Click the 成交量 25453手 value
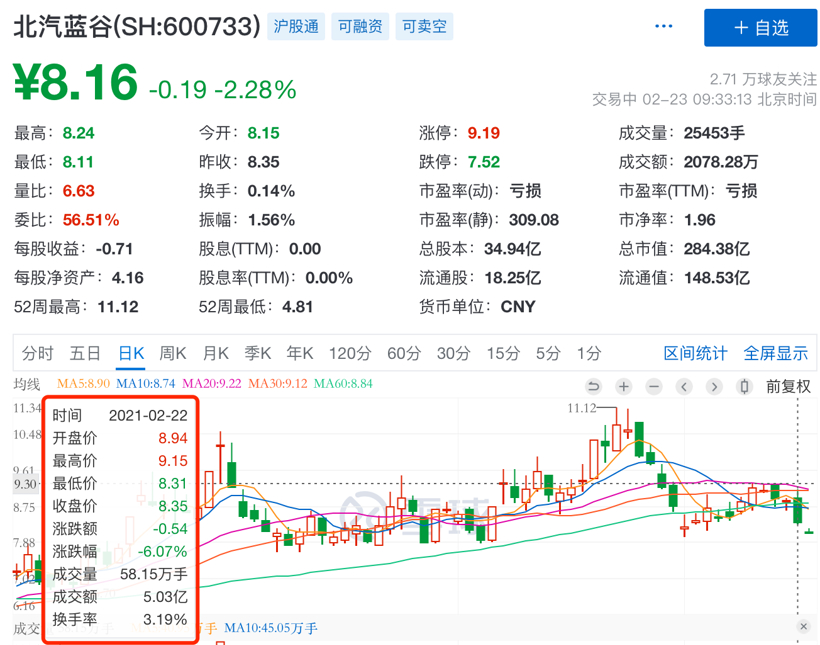Screen dimensions: 820x645 click(x=714, y=133)
